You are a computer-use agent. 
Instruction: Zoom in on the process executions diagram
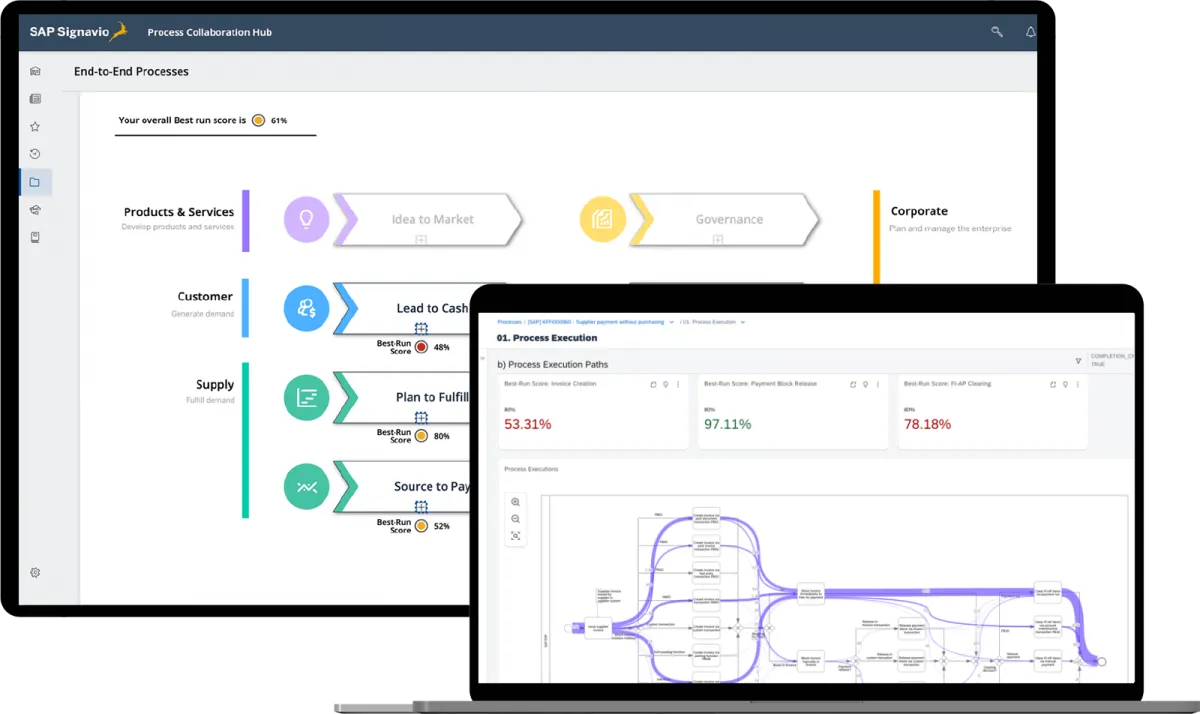(516, 502)
